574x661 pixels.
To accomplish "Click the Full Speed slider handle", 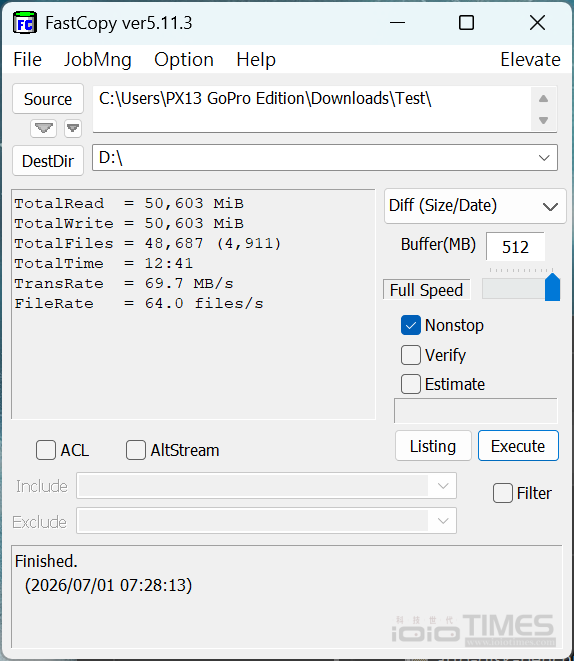I will pos(552,287).
